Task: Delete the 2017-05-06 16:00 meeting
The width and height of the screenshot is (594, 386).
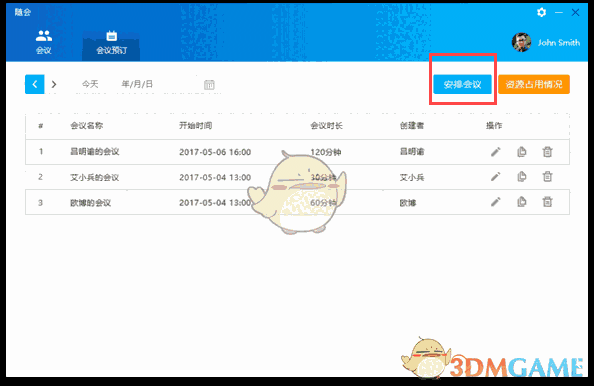Action: (x=547, y=152)
